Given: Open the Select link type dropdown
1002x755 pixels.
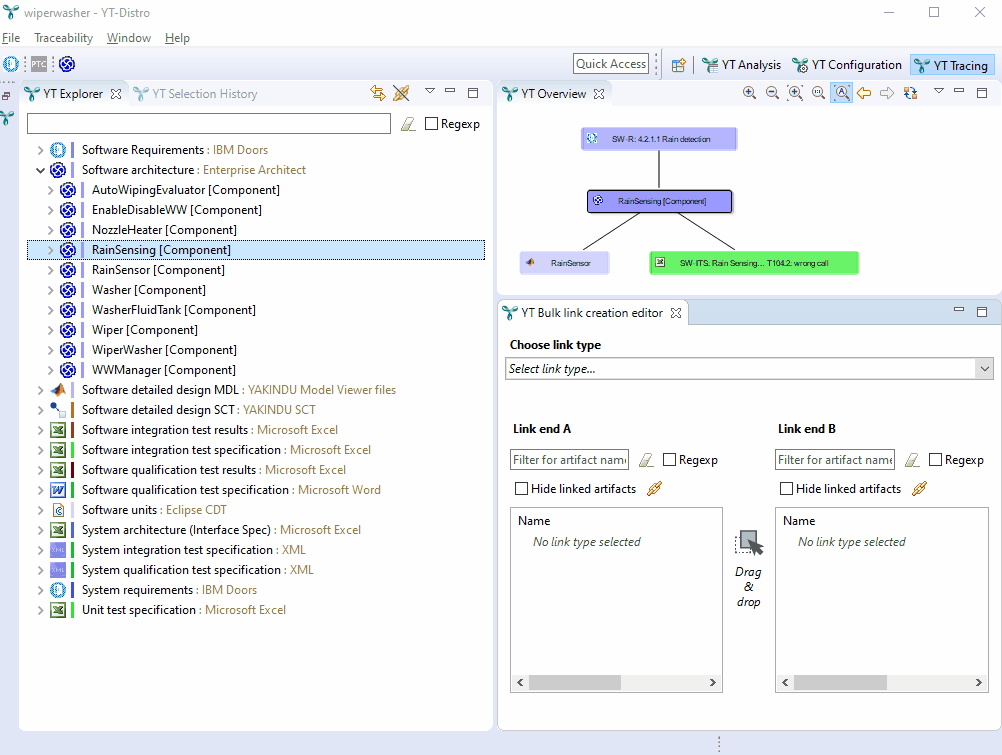Looking at the screenshot, I should click(748, 369).
